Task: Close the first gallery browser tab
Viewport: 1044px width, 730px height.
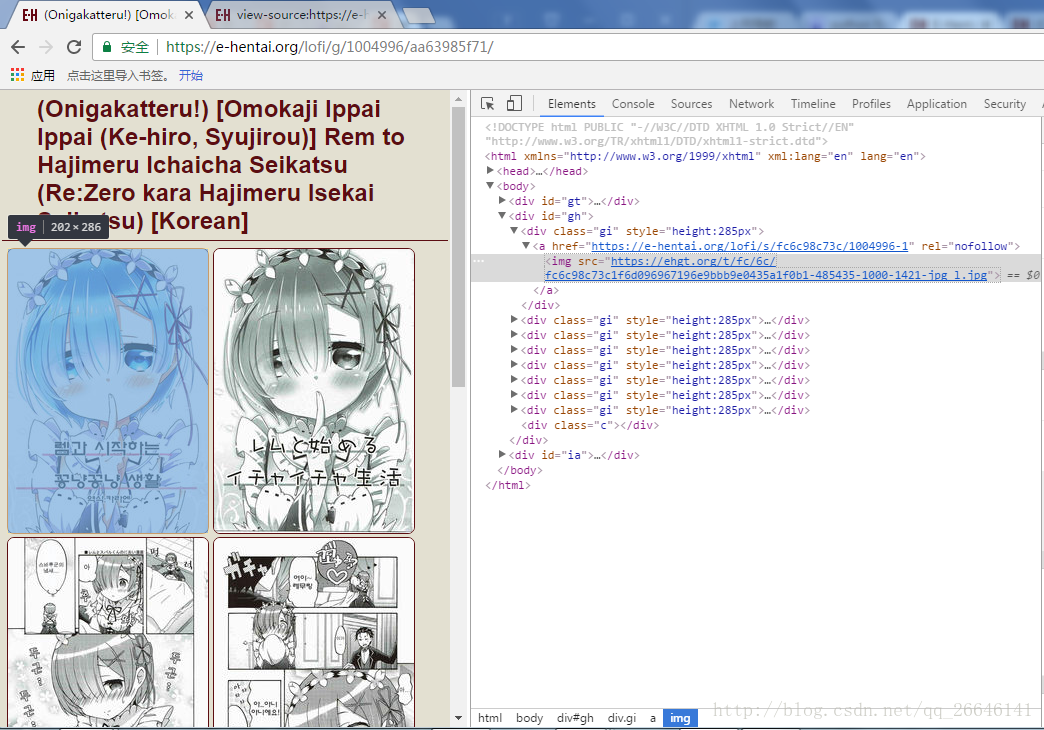Action: click(x=188, y=15)
